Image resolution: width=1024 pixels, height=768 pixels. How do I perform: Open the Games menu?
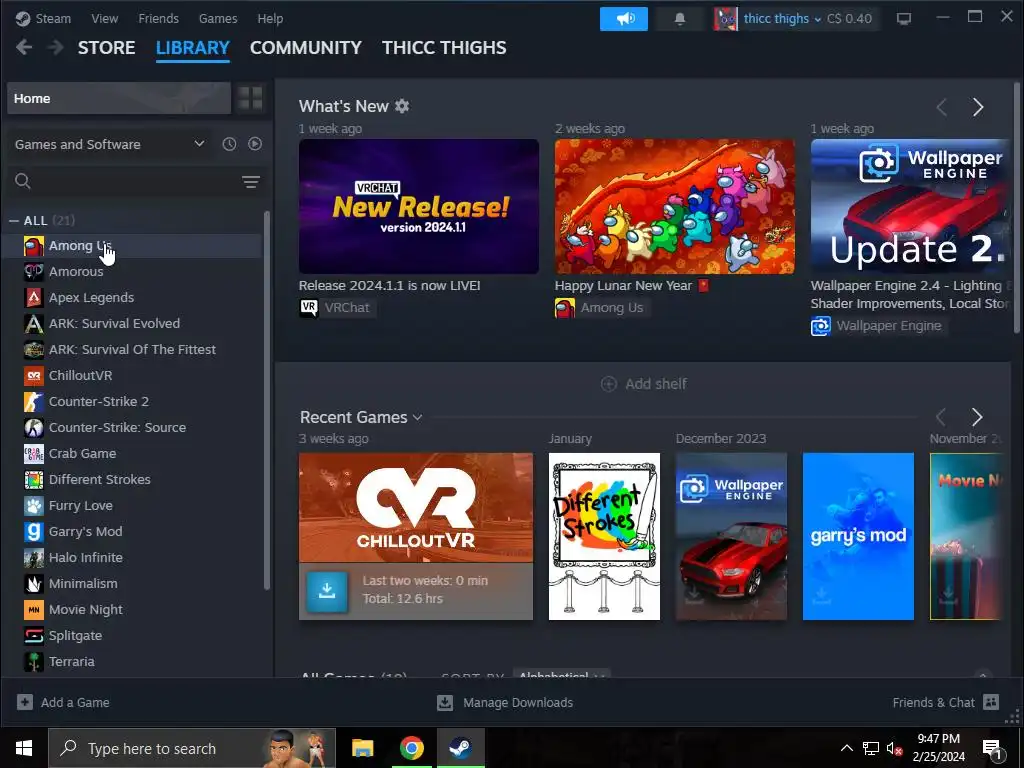coord(218,18)
